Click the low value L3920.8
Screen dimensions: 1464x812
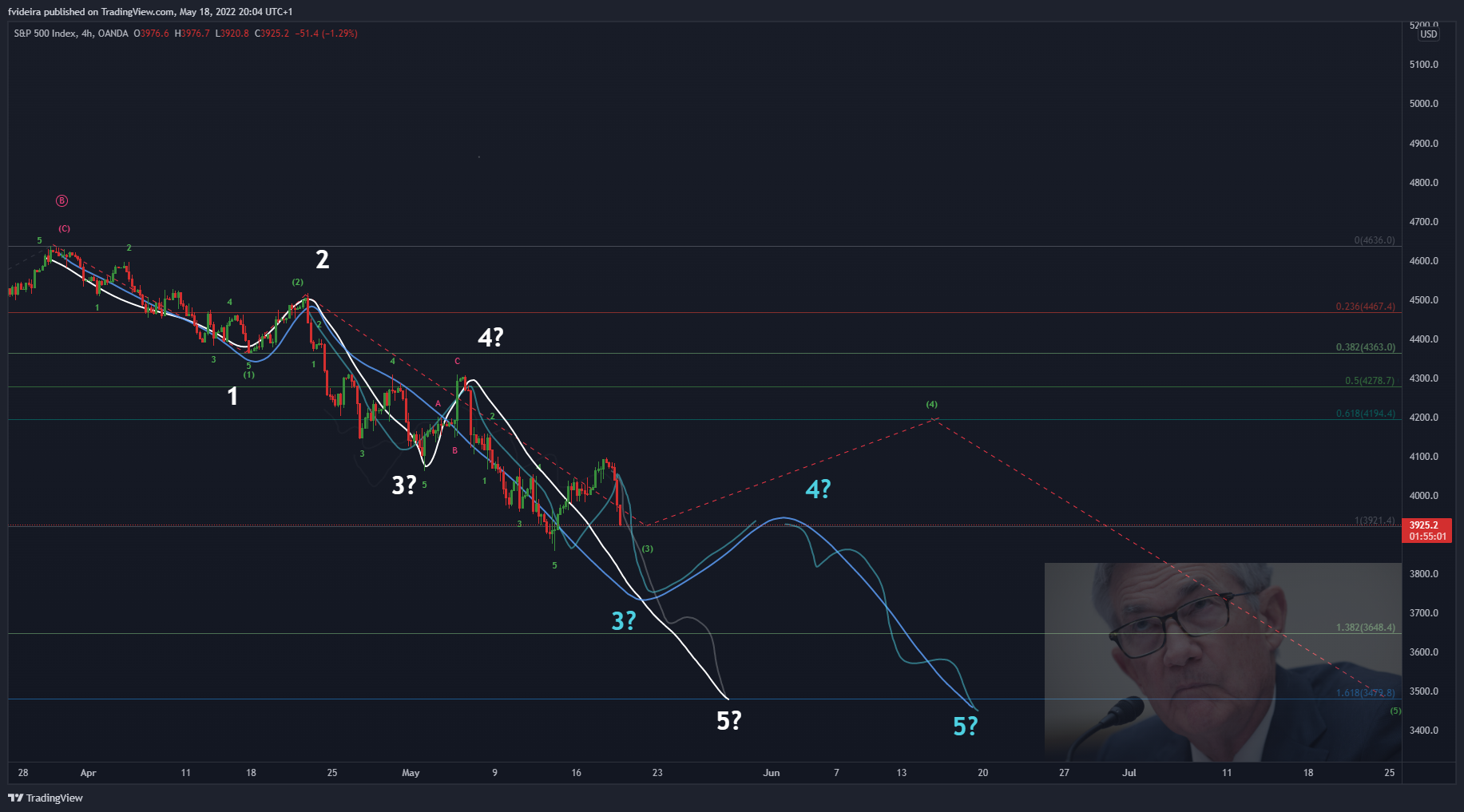pyautogui.click(x=232, y=34)
